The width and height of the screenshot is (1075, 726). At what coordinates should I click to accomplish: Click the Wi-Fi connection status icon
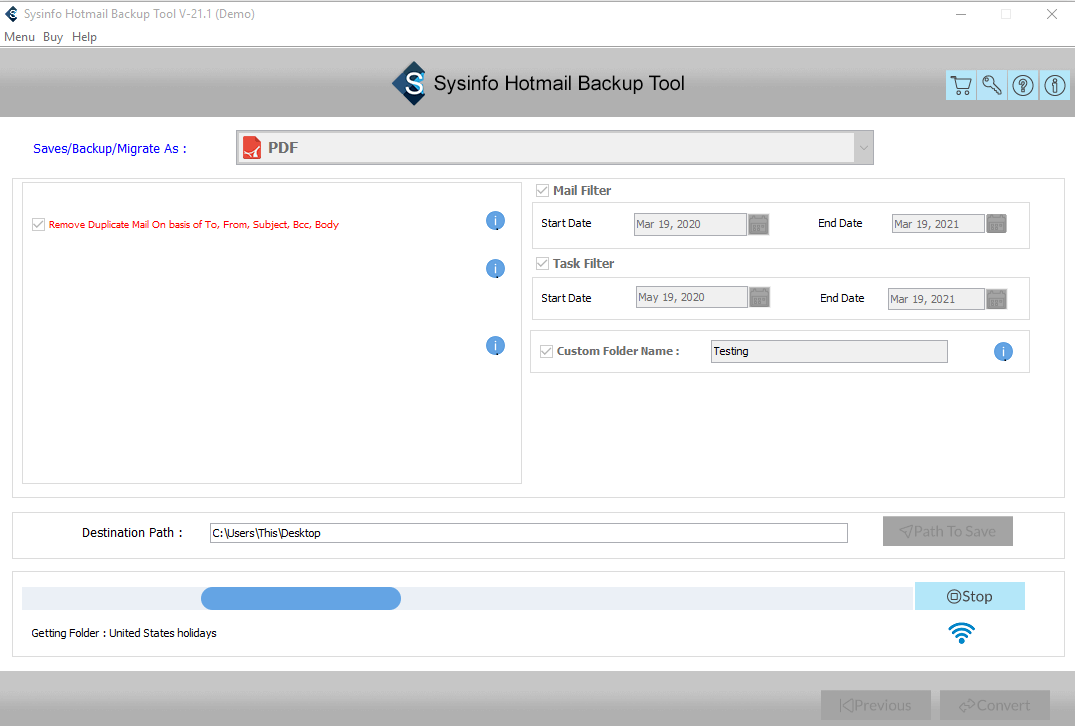pos(961,633)
